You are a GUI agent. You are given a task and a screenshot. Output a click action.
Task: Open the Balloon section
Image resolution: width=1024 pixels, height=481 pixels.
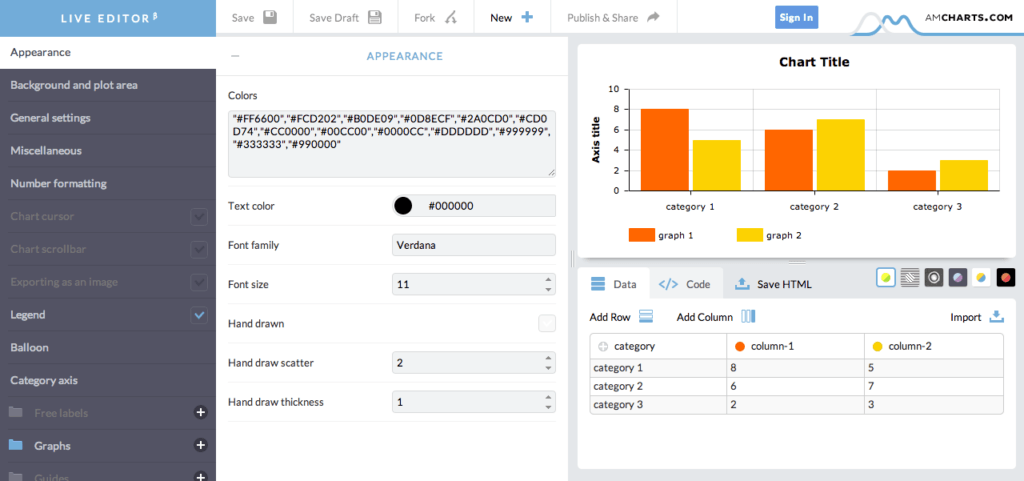click(108, 347)
